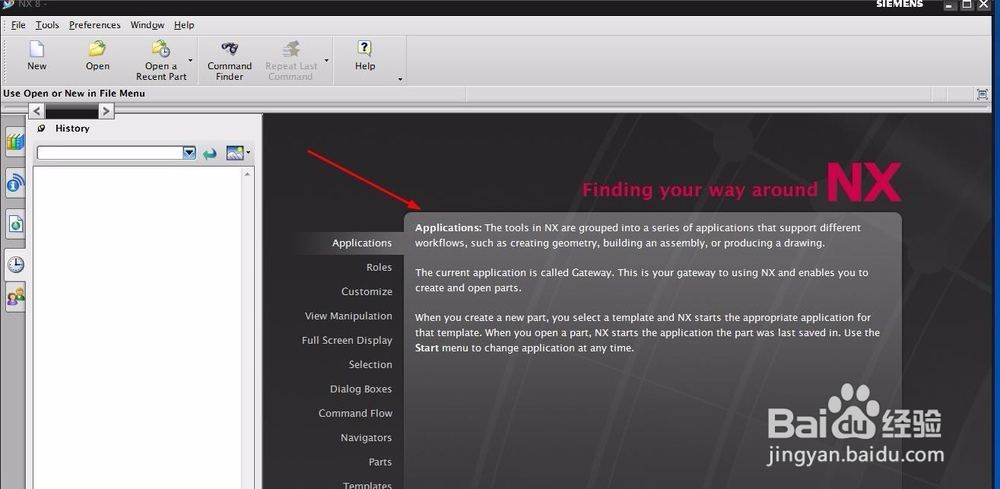This screenshot has height=489, width=1000.
Task: Open the History combo box dropdown
Action: pos(189,153)
